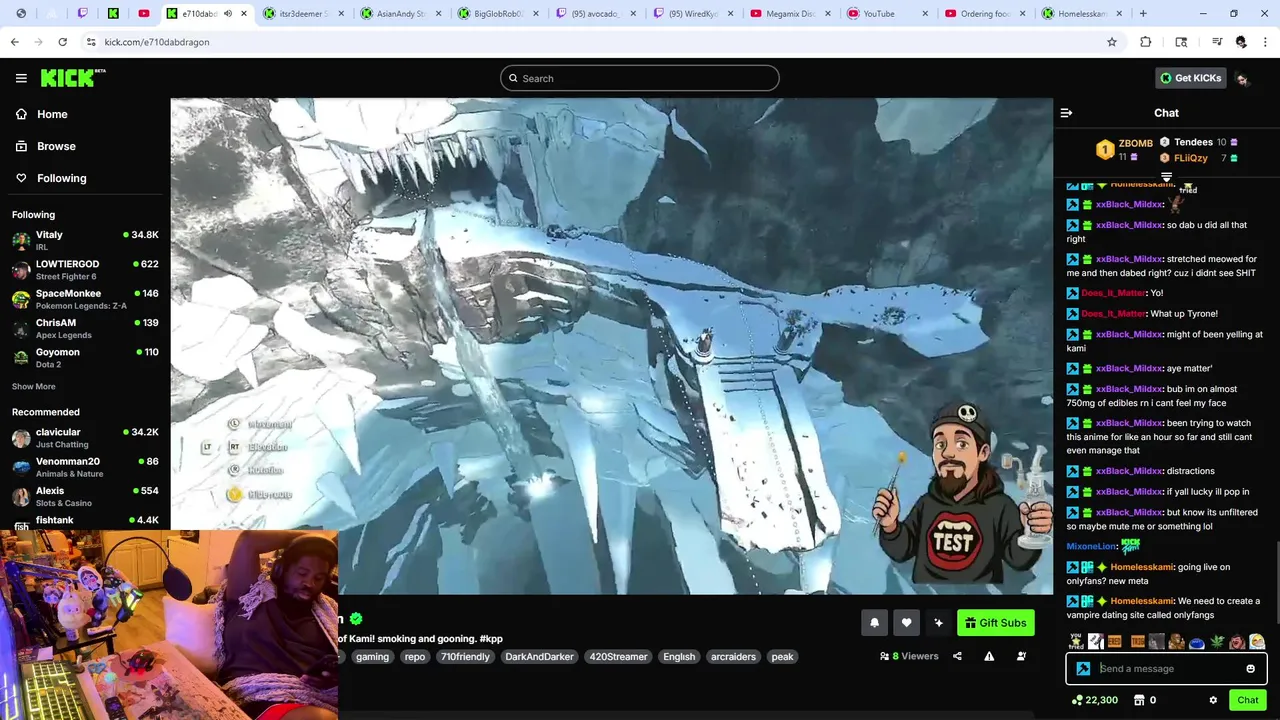Mute the e710dab tab audio
The width and height of the screenshot is (1280, 720).
[228, 14]
